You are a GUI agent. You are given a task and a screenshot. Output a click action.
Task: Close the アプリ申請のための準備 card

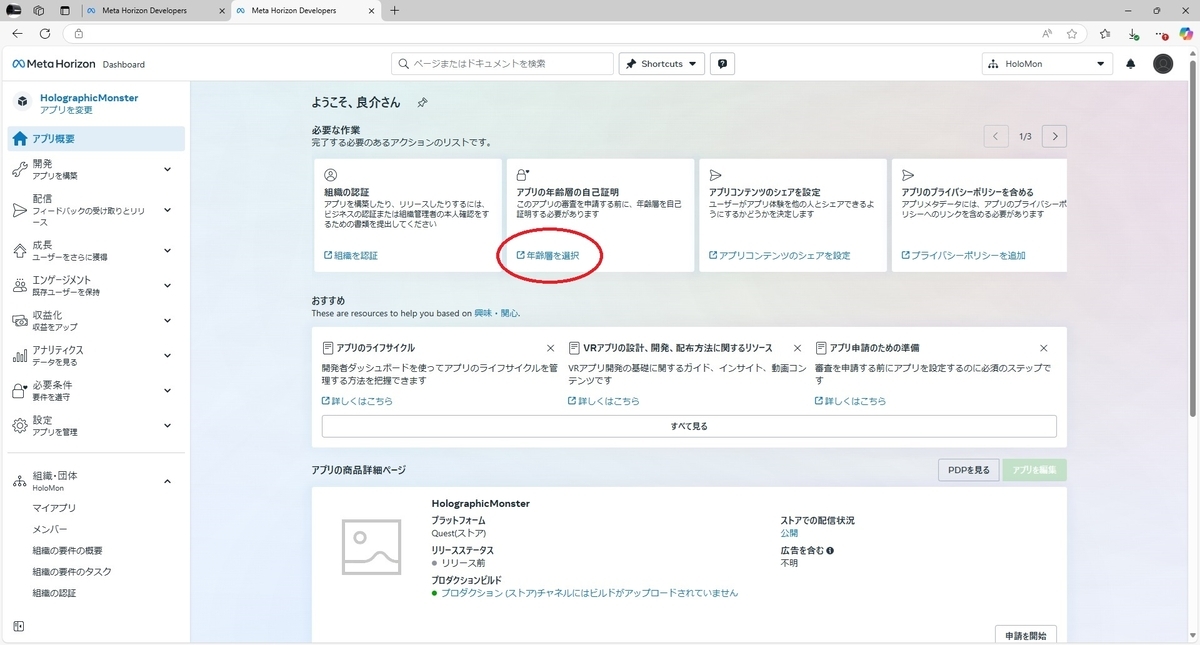click(1044, 348)
